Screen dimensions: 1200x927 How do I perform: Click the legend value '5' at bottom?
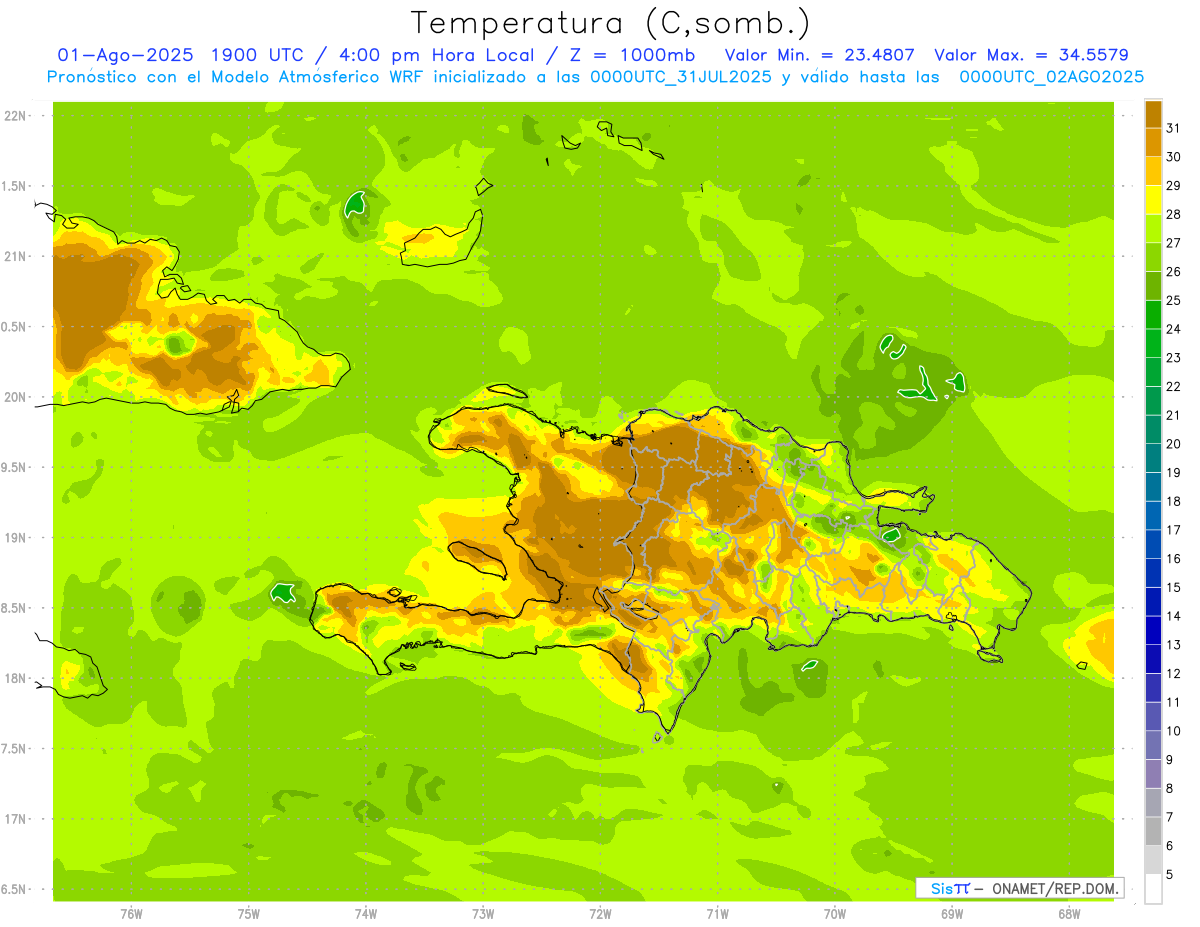(x=1170, y=875)
